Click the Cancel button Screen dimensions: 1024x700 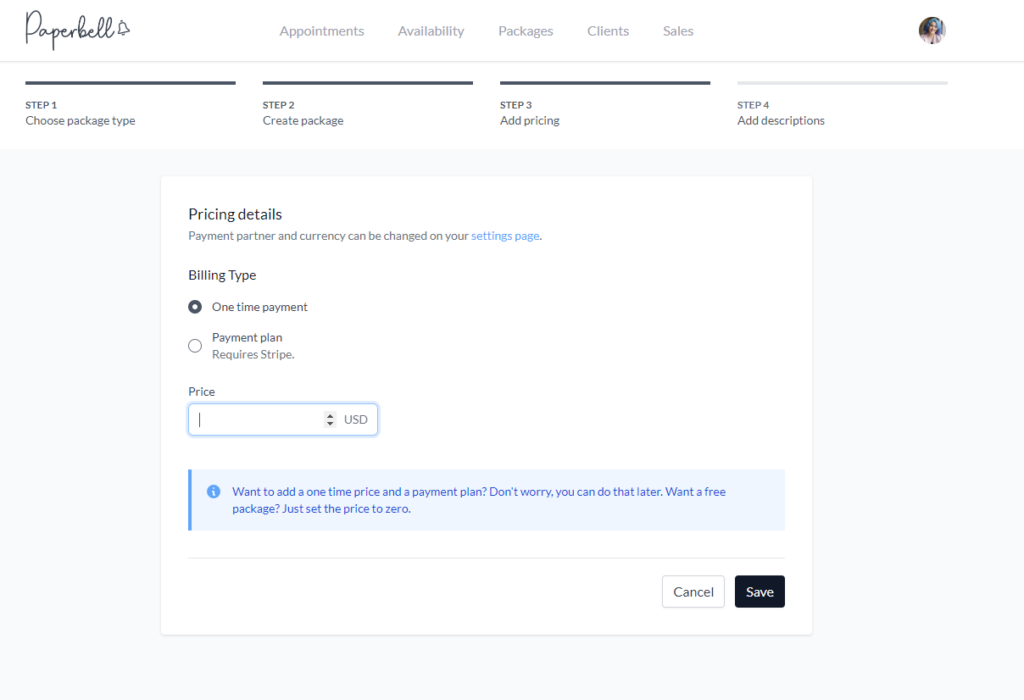(693, 592)
